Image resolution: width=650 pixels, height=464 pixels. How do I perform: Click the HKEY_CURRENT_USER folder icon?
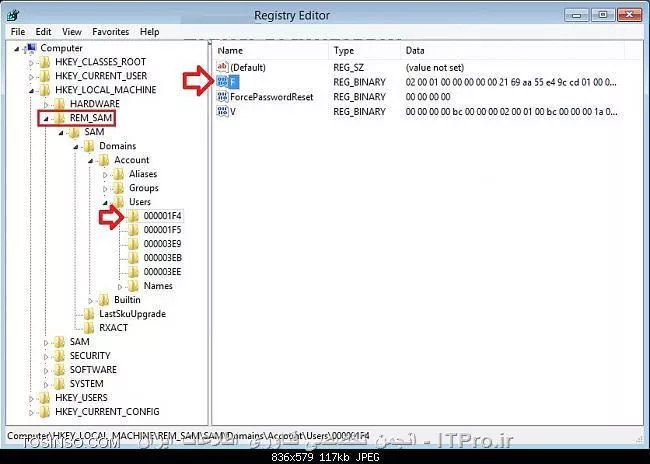(x=44, y=76)
